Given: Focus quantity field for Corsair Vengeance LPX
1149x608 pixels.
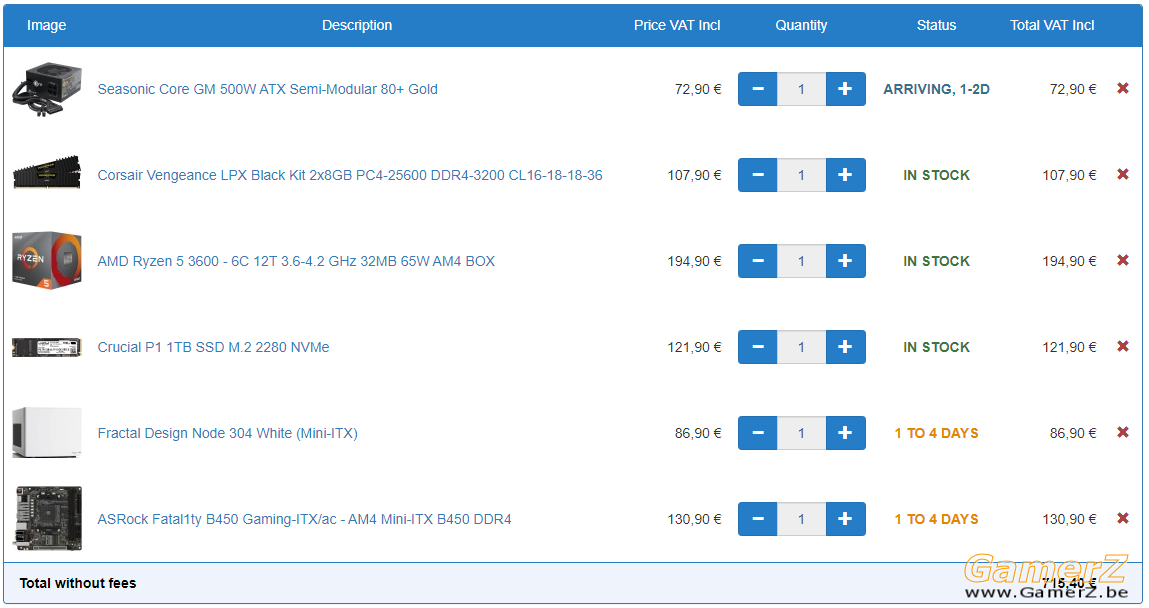Looking at the screenshot, I should tap(802, 175).
